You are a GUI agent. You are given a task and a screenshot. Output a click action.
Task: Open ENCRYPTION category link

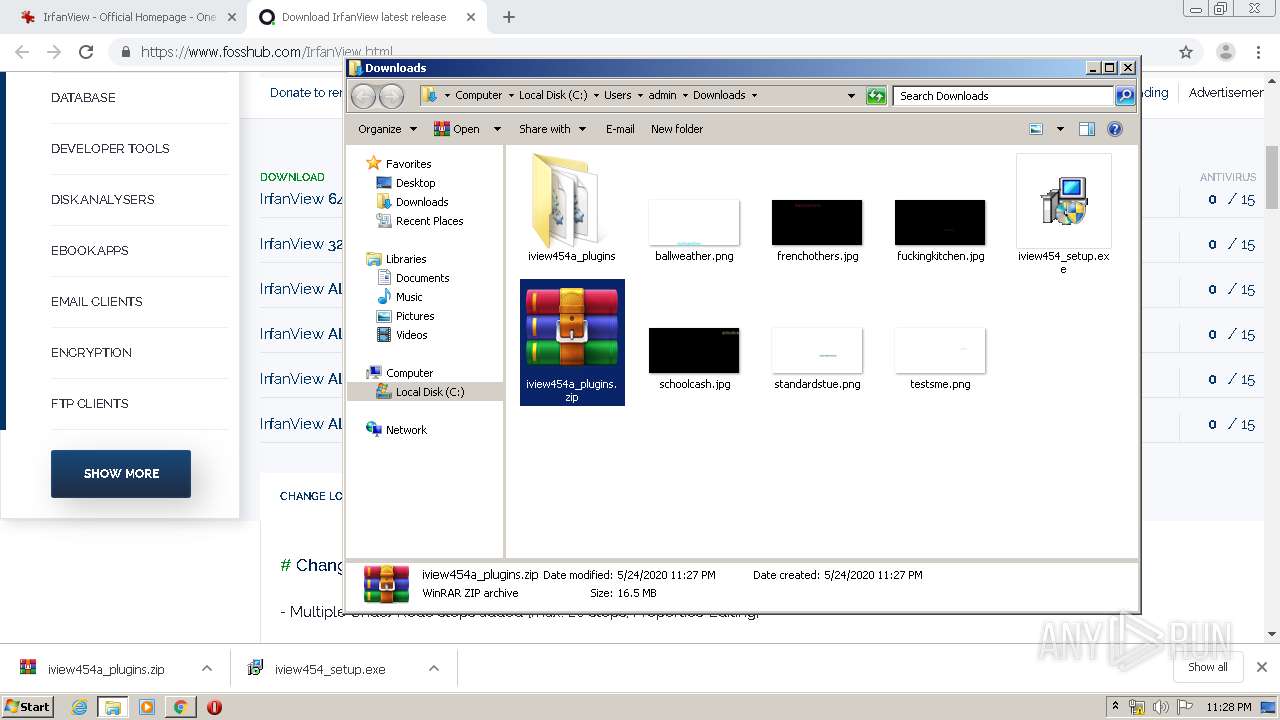pyautogui.click(x=91, y=352)
